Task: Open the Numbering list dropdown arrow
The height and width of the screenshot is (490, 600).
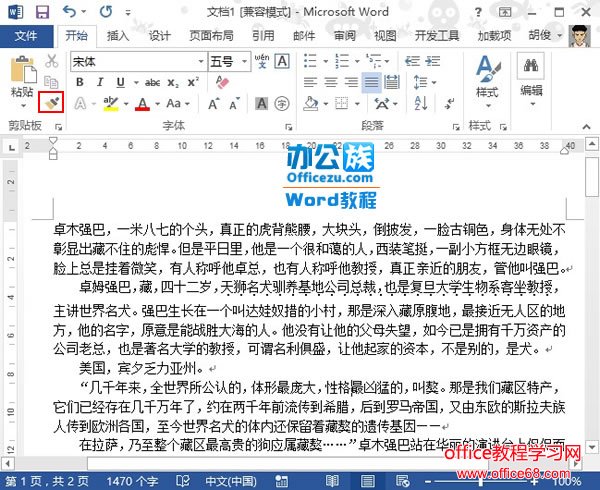Action: (x=357, y=61)
